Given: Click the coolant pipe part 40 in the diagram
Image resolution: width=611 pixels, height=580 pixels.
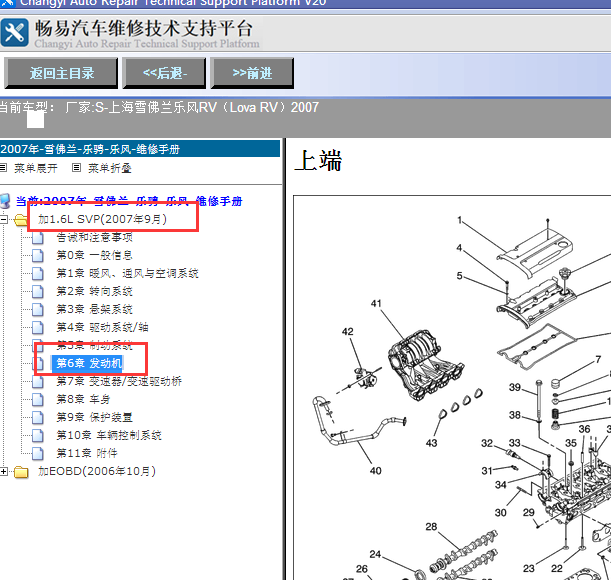Looking at the screenshot, I should coord(357,421).
